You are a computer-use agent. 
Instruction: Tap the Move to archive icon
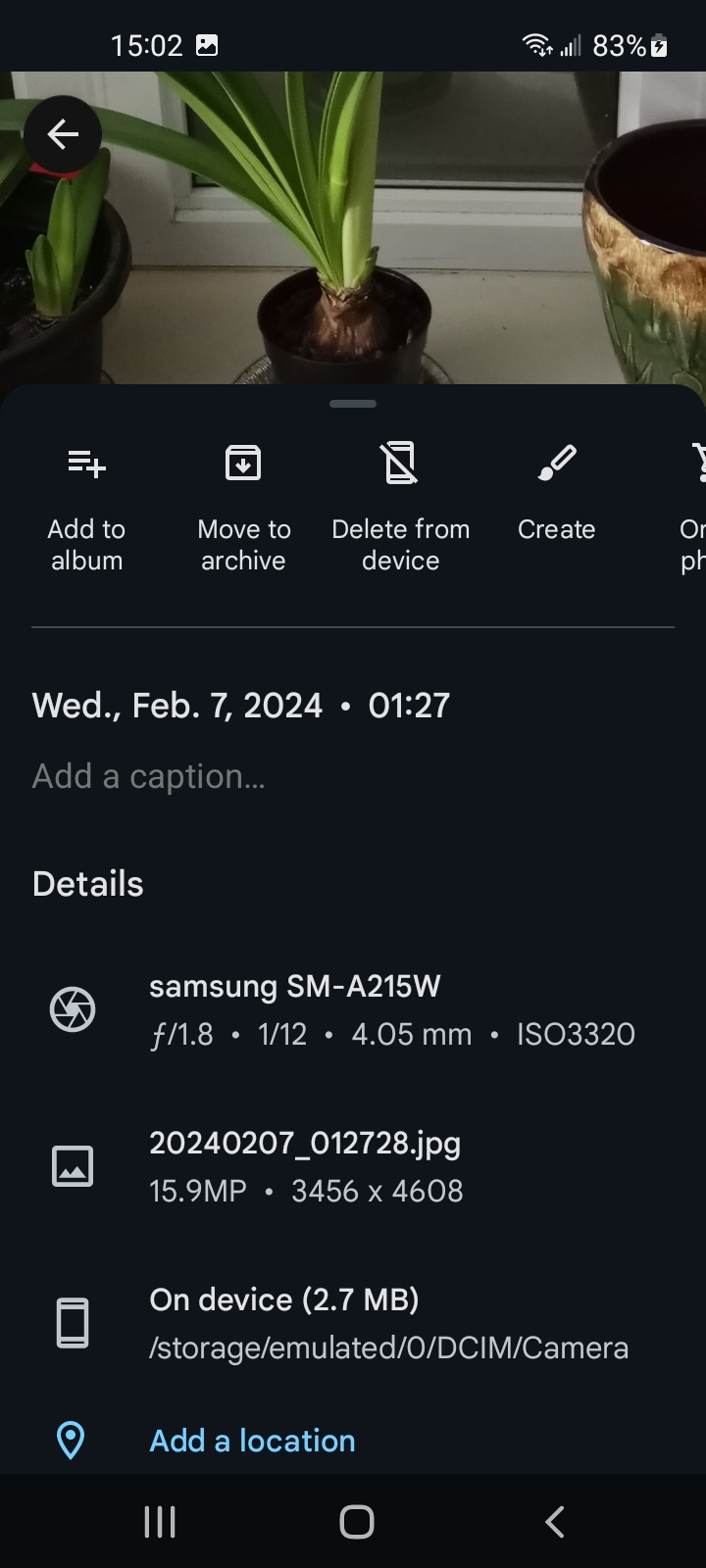(x=243, y=463)
